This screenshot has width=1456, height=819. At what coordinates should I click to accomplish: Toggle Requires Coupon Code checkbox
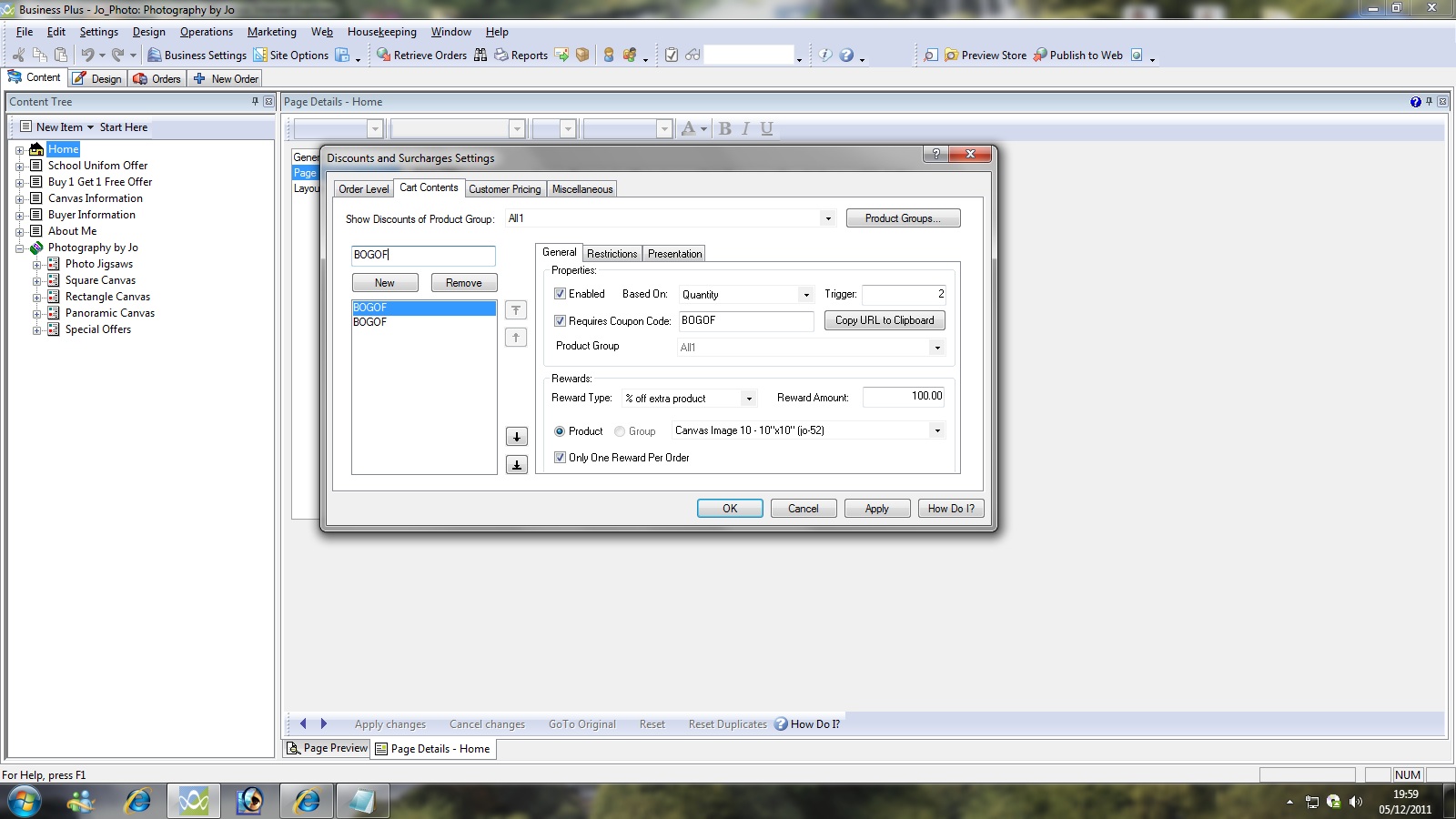[561, 321]
